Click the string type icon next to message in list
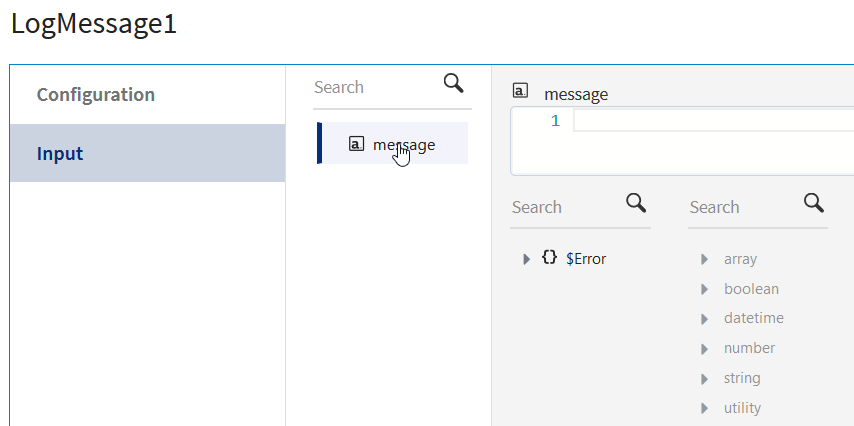854x426 pixels. 357,144
